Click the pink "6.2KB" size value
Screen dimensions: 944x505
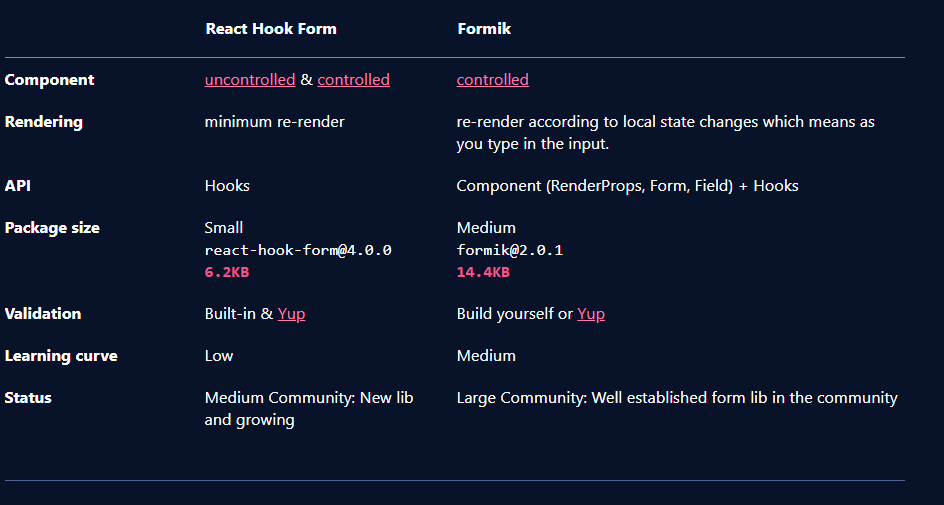(x=226, y=272)
